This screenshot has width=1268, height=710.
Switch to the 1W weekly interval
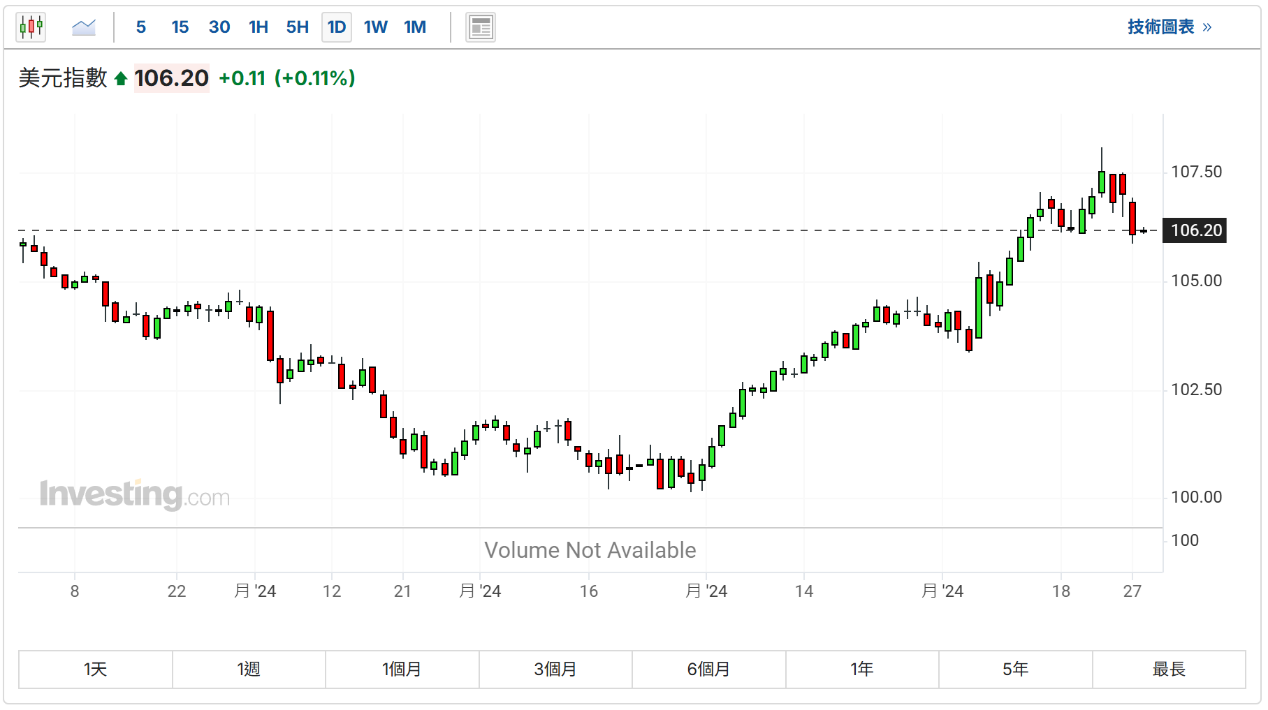pyautogui.click(x=375, y=27)
